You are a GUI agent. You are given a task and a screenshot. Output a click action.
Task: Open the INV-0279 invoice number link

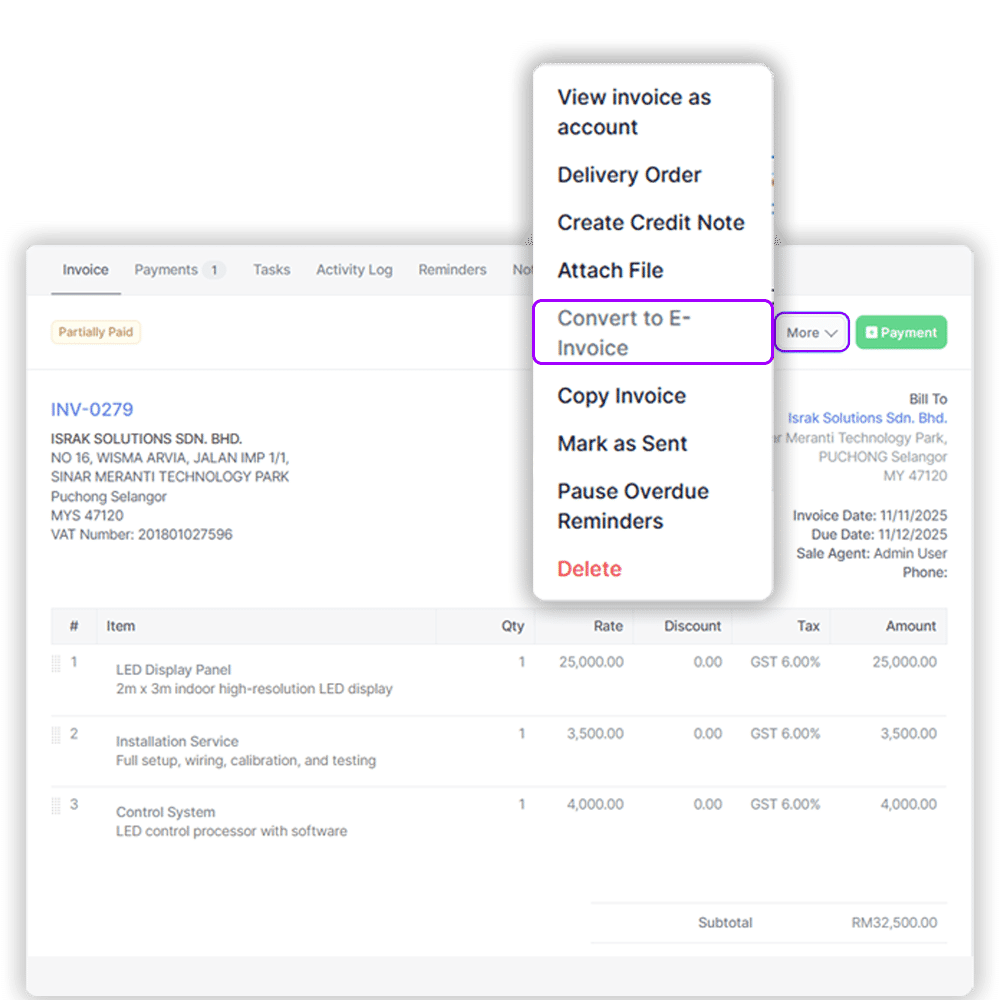tap(92, 409)
